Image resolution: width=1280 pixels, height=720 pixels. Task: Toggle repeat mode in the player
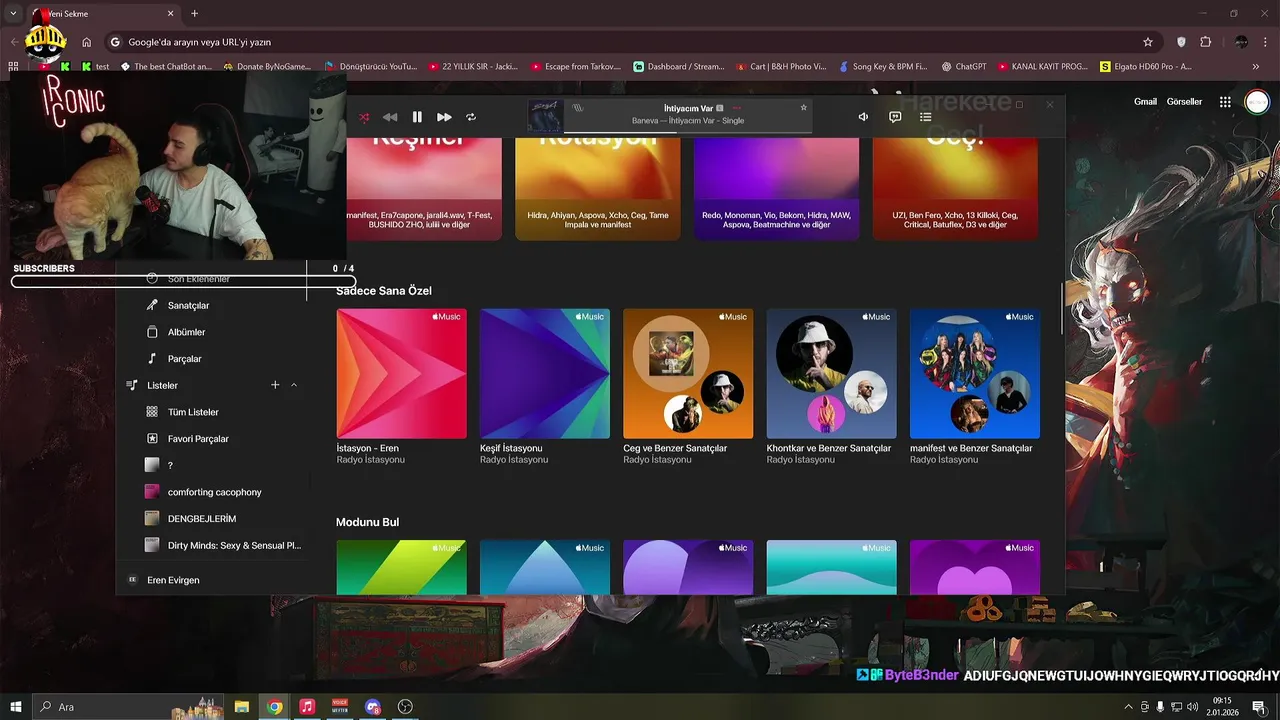471,117
